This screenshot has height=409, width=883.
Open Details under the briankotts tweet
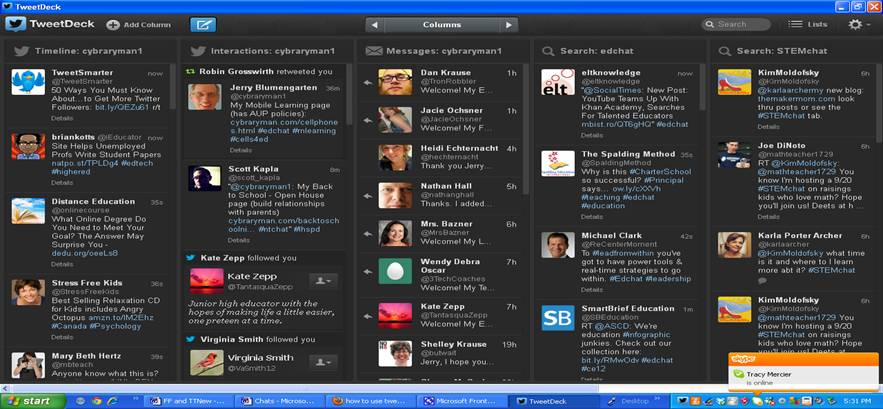62,183
